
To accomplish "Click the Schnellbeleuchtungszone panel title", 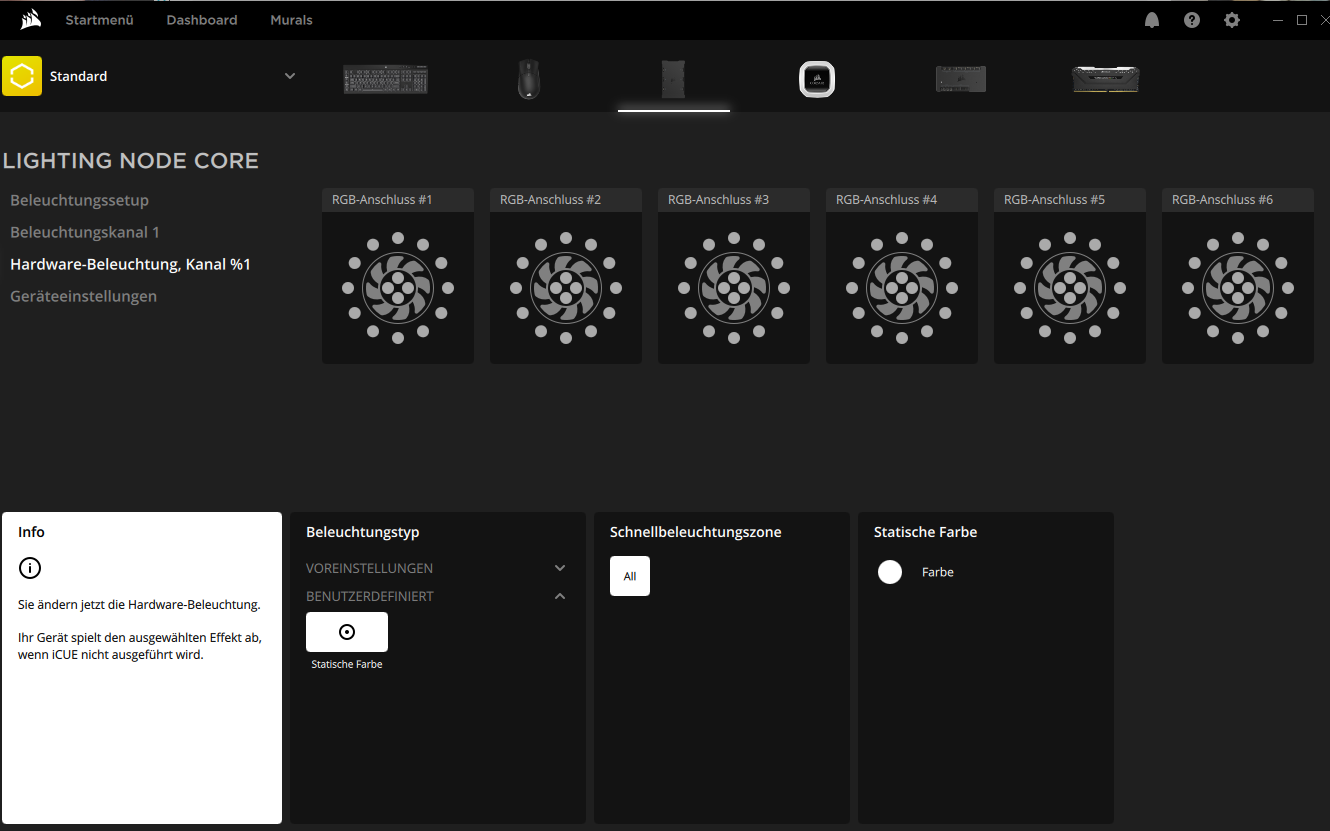I will pos(696,532).
